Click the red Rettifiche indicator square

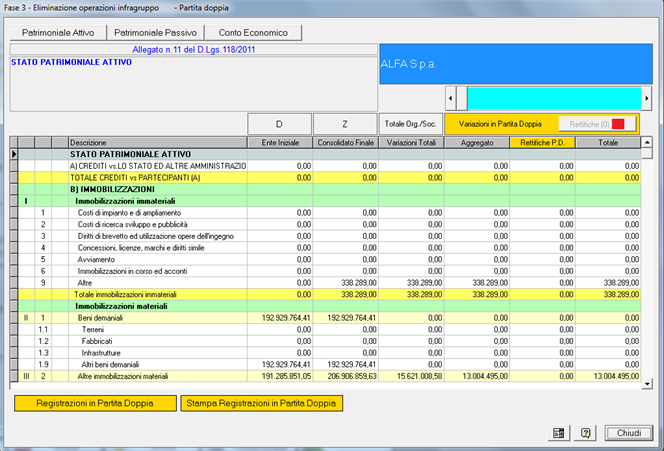point(617,124)
